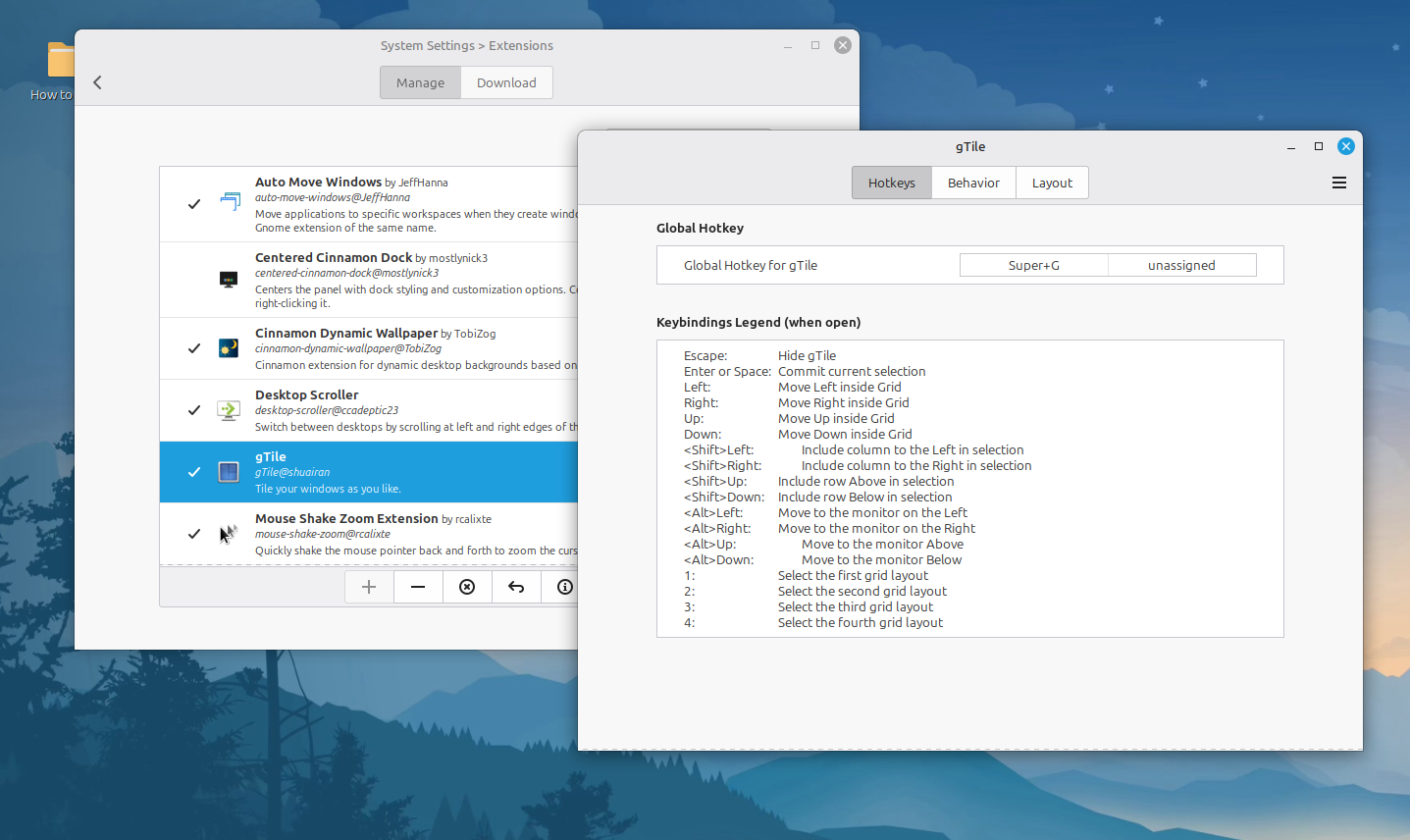Image resolution: width=1410 pixels, height=840 pixels.
Task: Set the unassigned secondary hotkey
Action: (1181, 265)
